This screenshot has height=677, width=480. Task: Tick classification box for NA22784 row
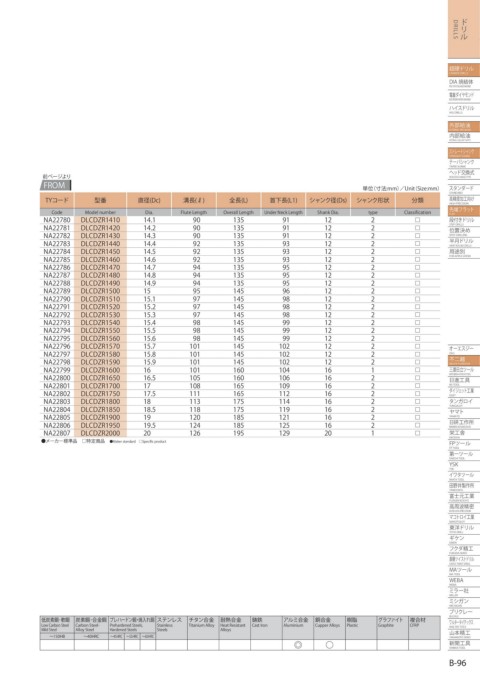coord(417,251)
